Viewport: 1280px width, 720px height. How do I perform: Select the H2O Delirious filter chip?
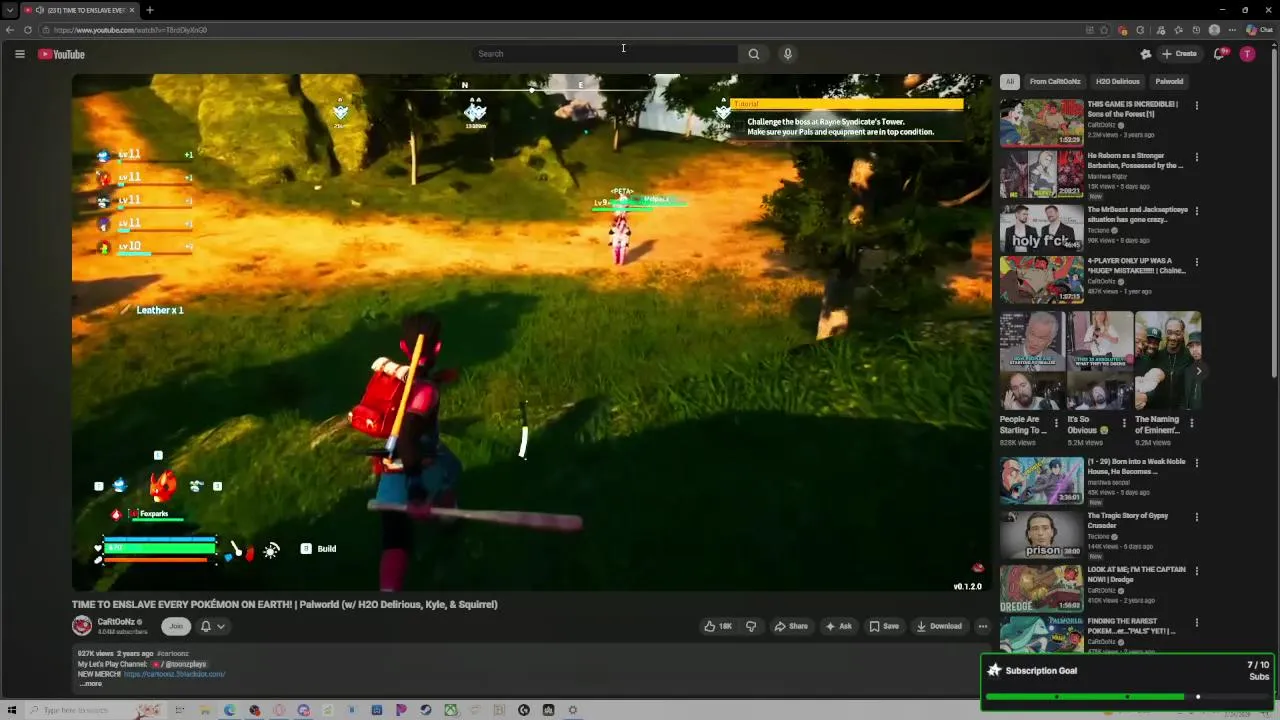[x=1117, y=81]
